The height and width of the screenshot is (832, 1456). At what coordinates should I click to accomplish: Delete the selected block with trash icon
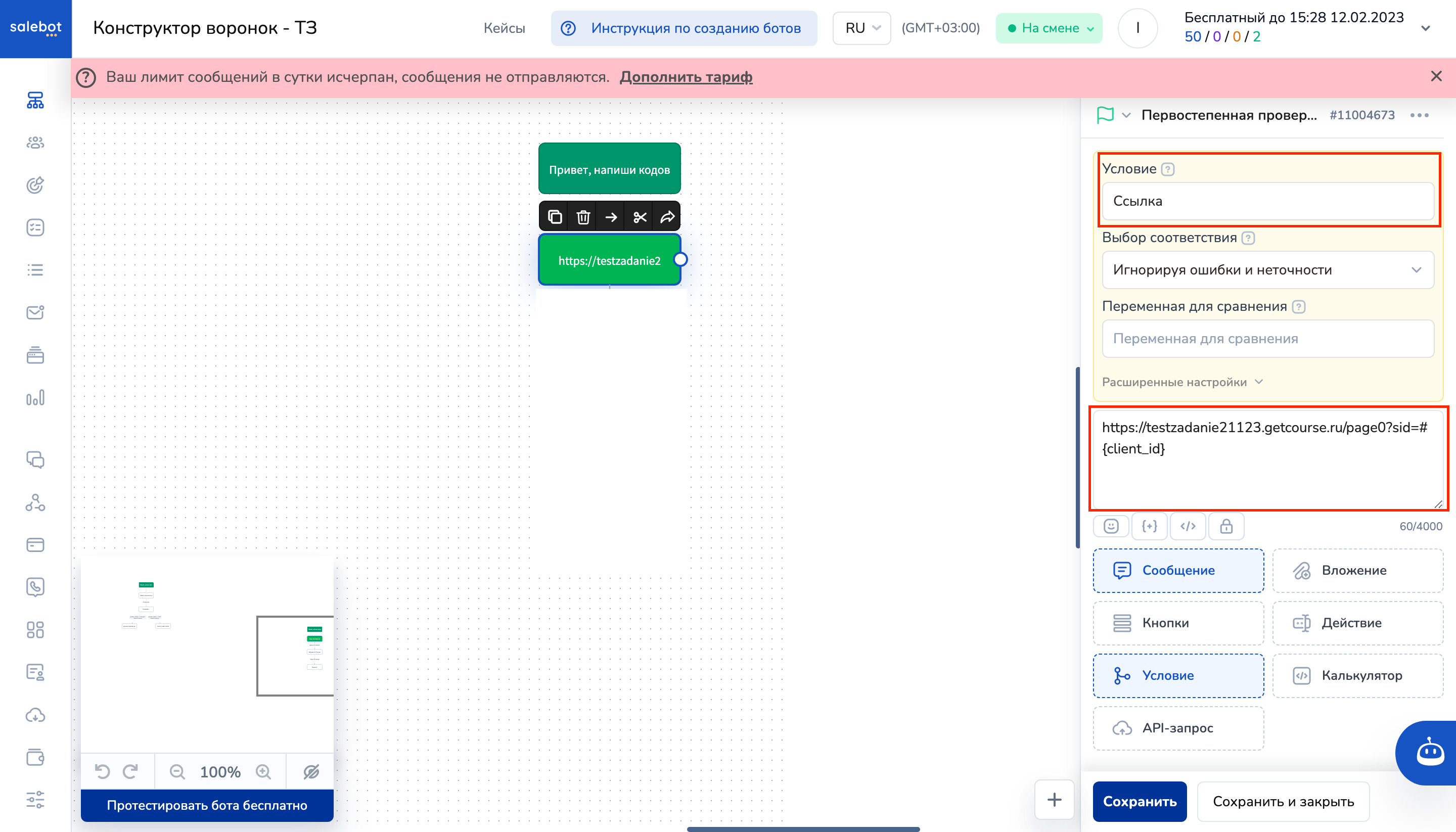(583, 217)
